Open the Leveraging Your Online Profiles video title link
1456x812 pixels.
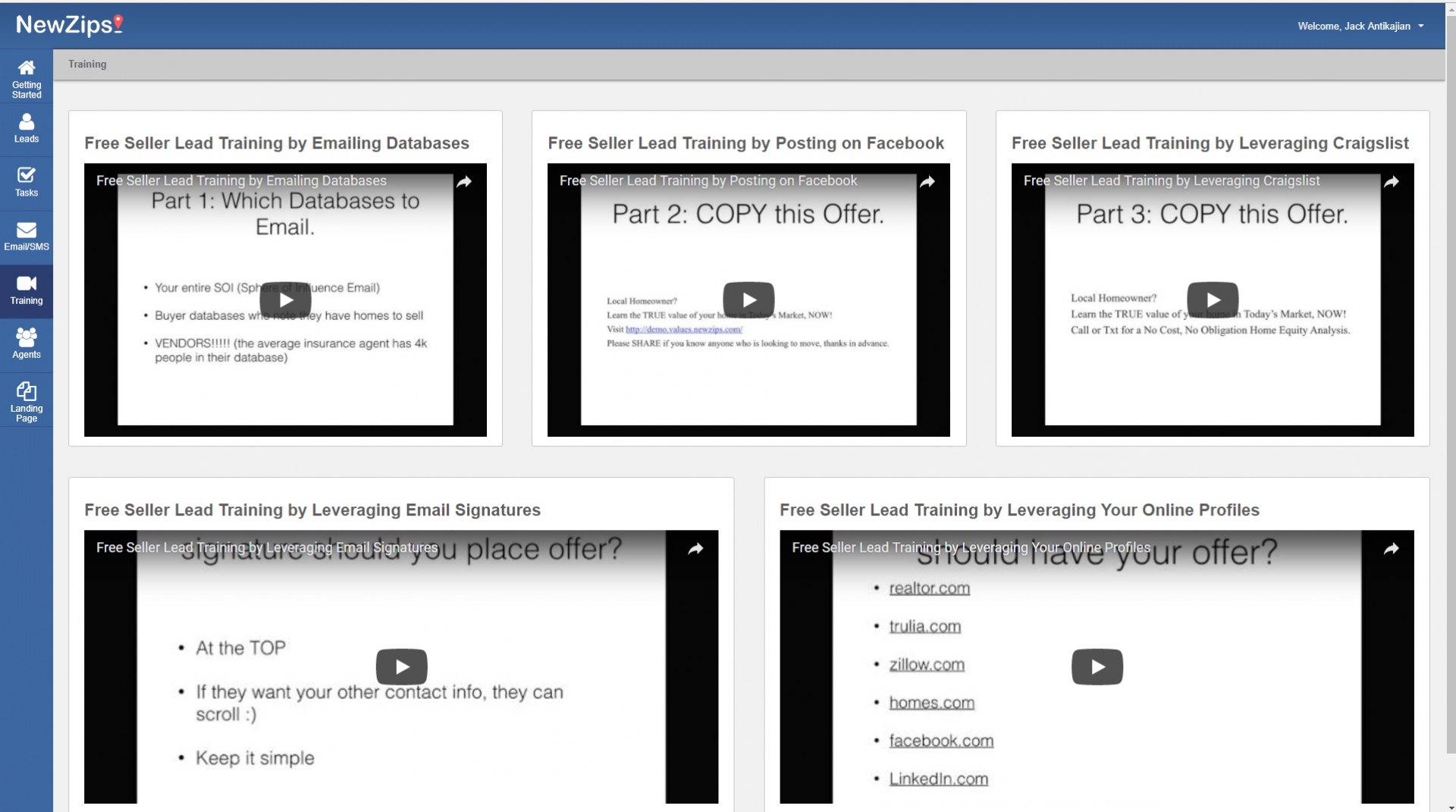pyautogui.click(x=971, y=547)
